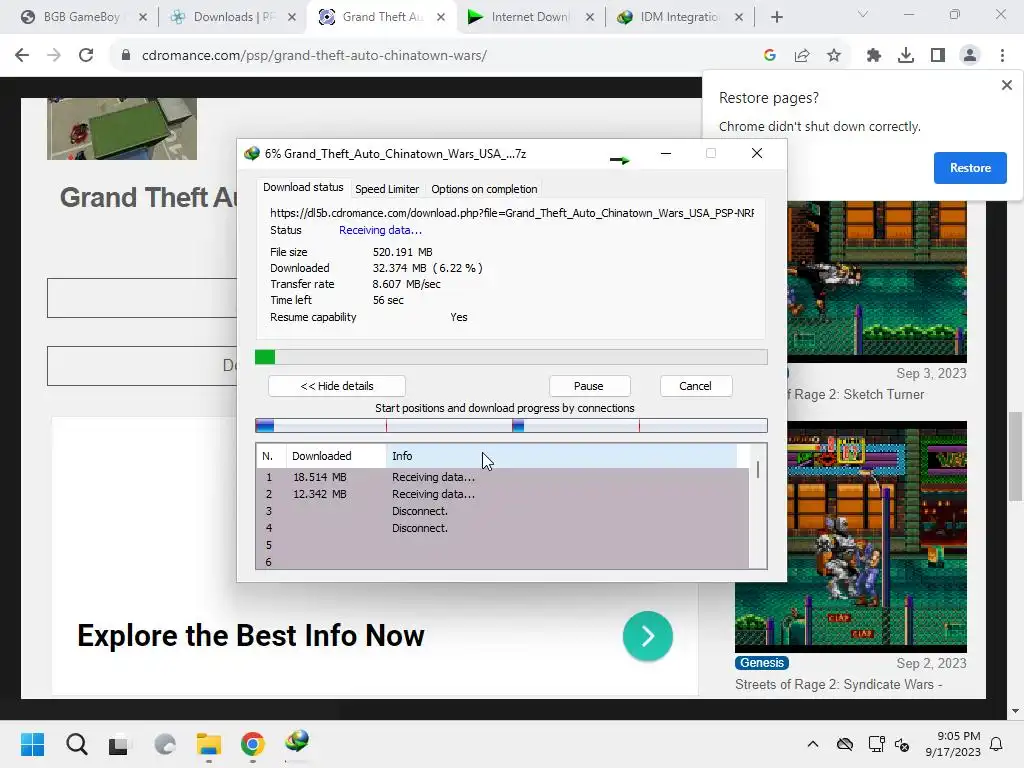Close the BGB GameBoy tab
The width and height of the screenshot is (1024, 768).
(143, 17)
